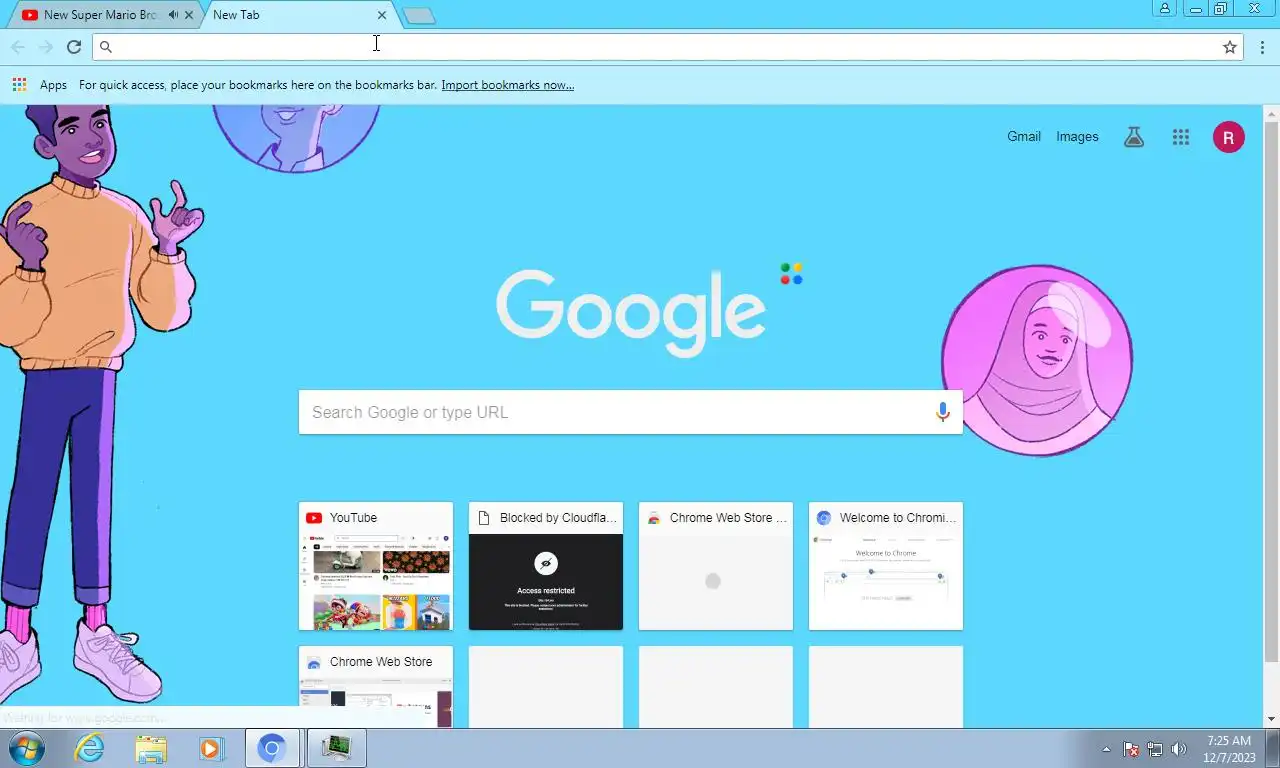Open the taskbar clock showing 7:25 AM
The image size is (1280, 768).
(x=1229, y=749)
